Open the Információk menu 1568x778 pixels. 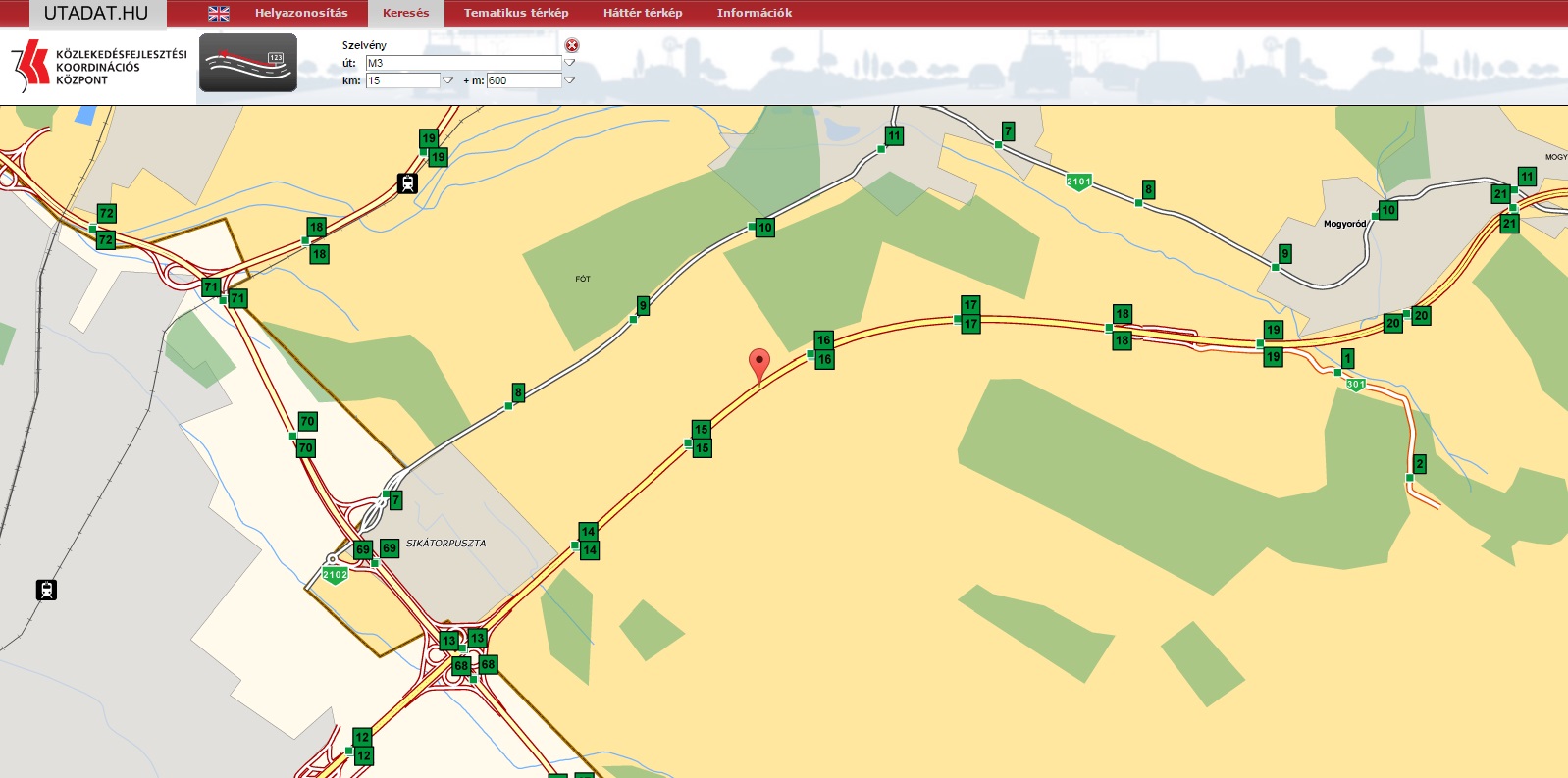point(754,14)
